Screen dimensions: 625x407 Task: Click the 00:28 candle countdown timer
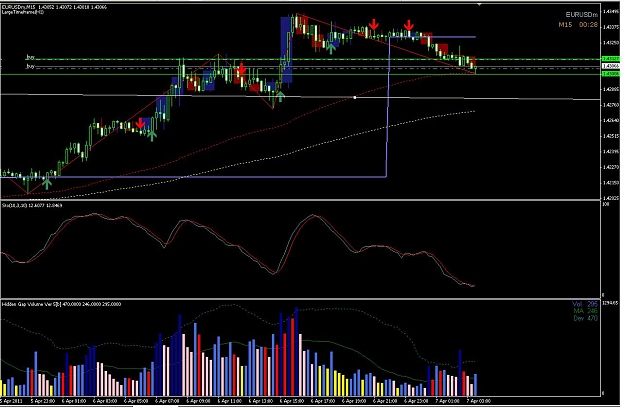588,25
